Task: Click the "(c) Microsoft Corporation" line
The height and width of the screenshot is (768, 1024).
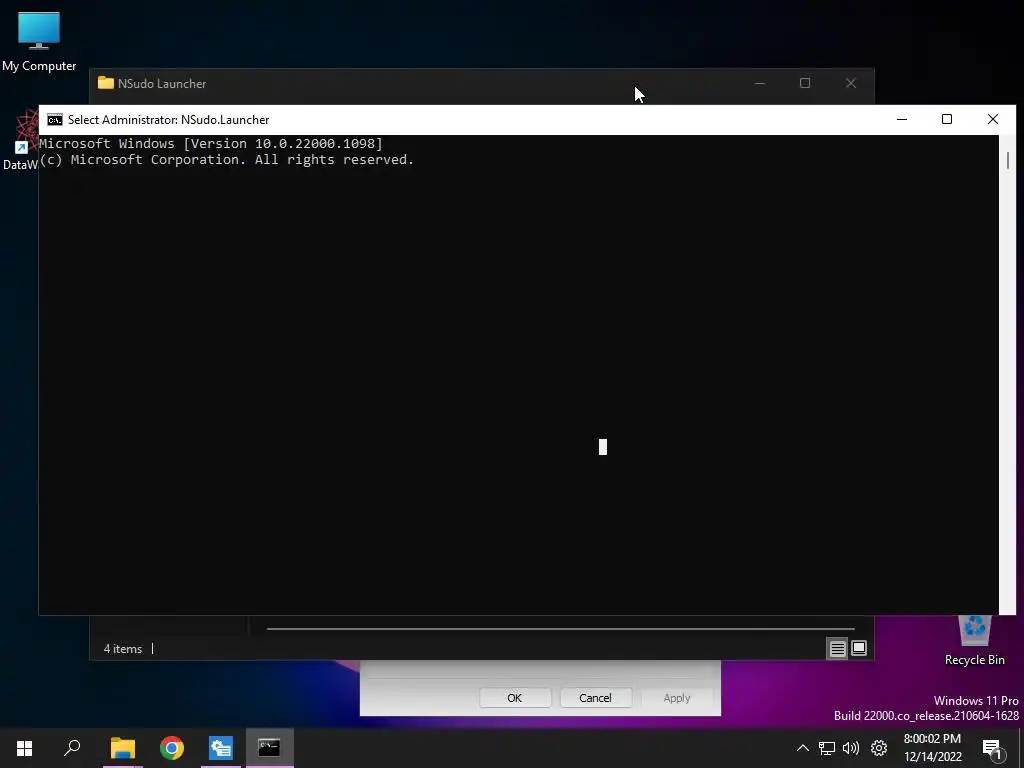Action: click(227, 160)
